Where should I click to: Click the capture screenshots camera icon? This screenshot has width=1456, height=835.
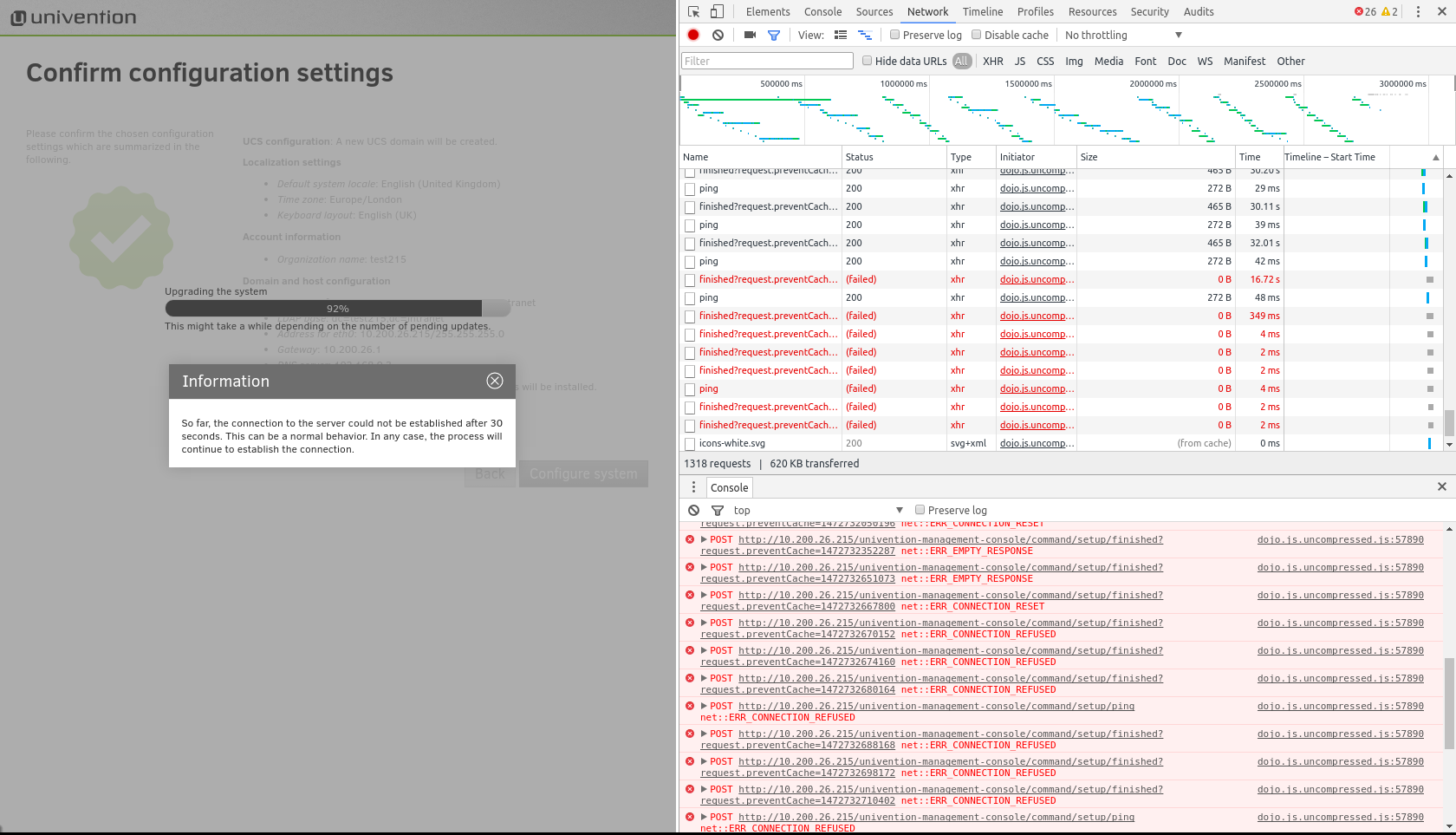[750, 36]
